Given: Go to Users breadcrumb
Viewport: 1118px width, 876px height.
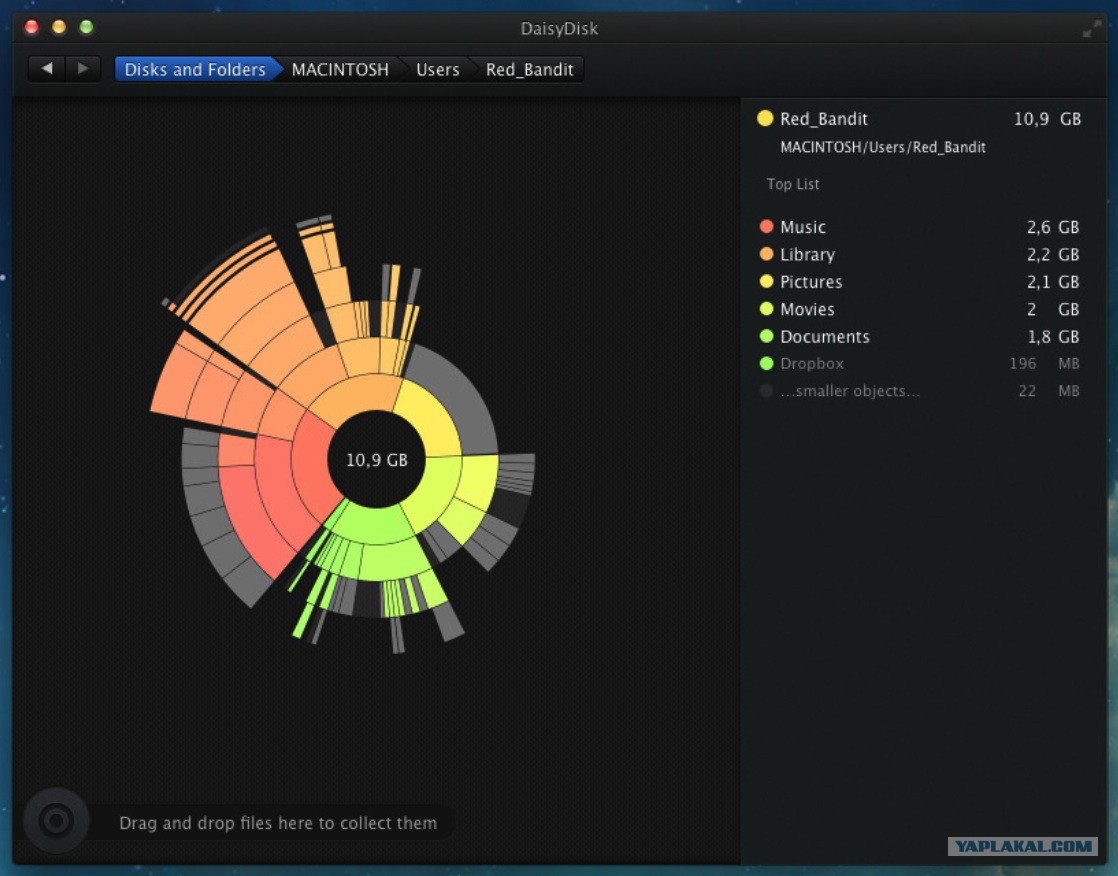Looking at the screenshot, I should point(437,69).
